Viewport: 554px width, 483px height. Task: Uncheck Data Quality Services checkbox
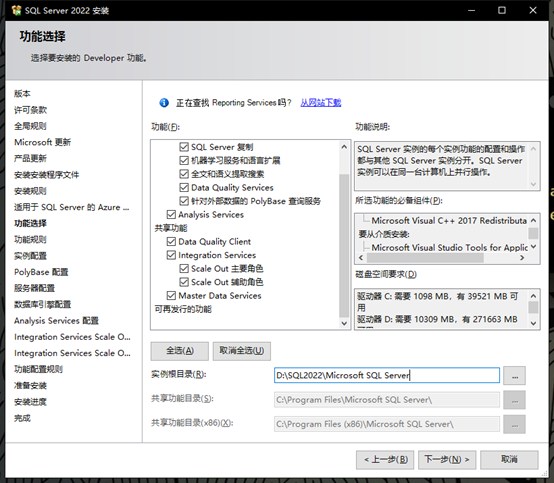point(184,187)
